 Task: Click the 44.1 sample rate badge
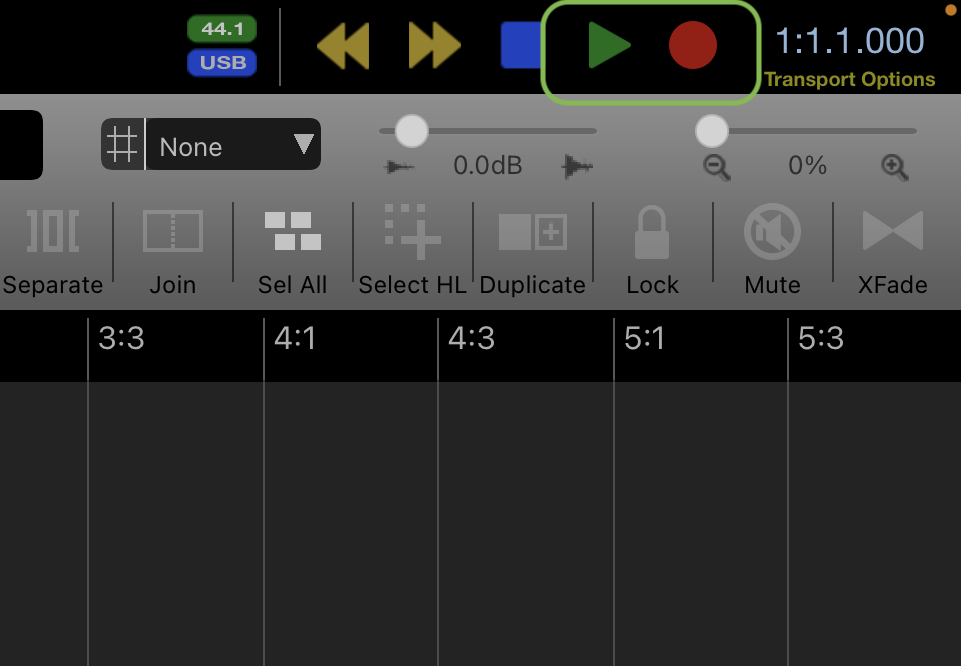[222, 29]
